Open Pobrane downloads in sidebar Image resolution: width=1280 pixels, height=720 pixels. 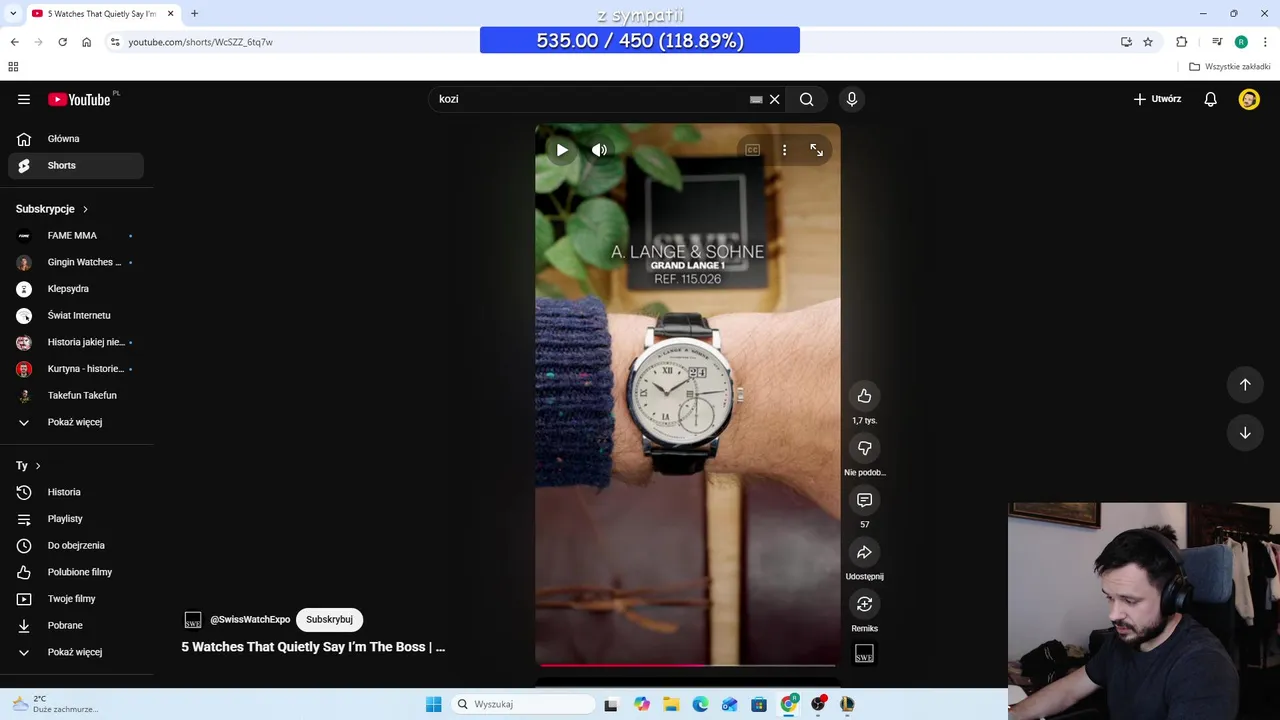pyautogui.click(x=76, y=625)
